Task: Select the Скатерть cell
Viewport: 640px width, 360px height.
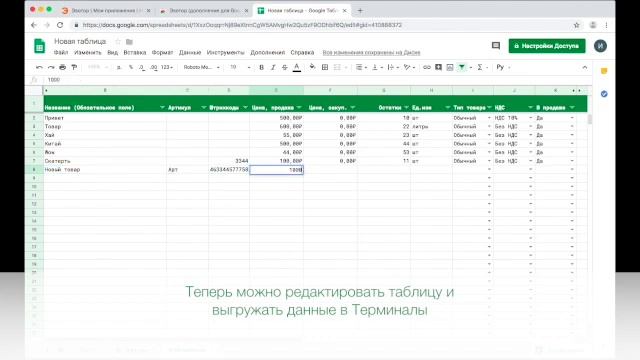Action: (105, 161)
